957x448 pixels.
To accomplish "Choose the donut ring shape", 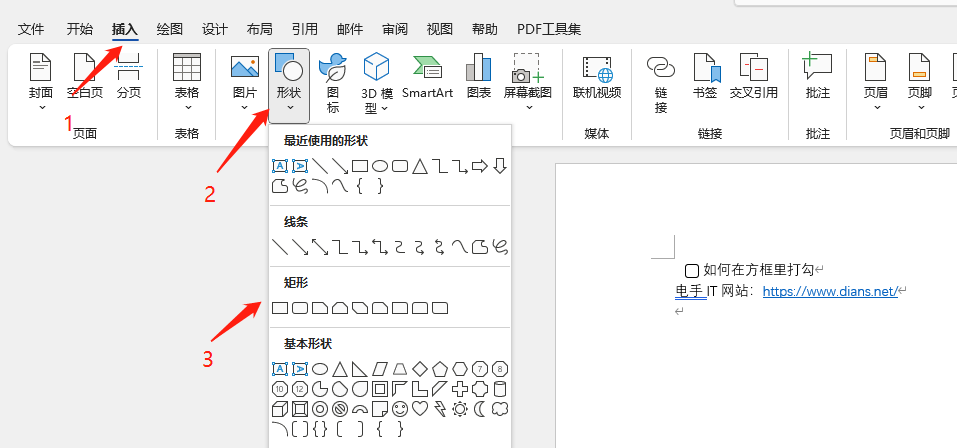I will [x=320, y=409].
